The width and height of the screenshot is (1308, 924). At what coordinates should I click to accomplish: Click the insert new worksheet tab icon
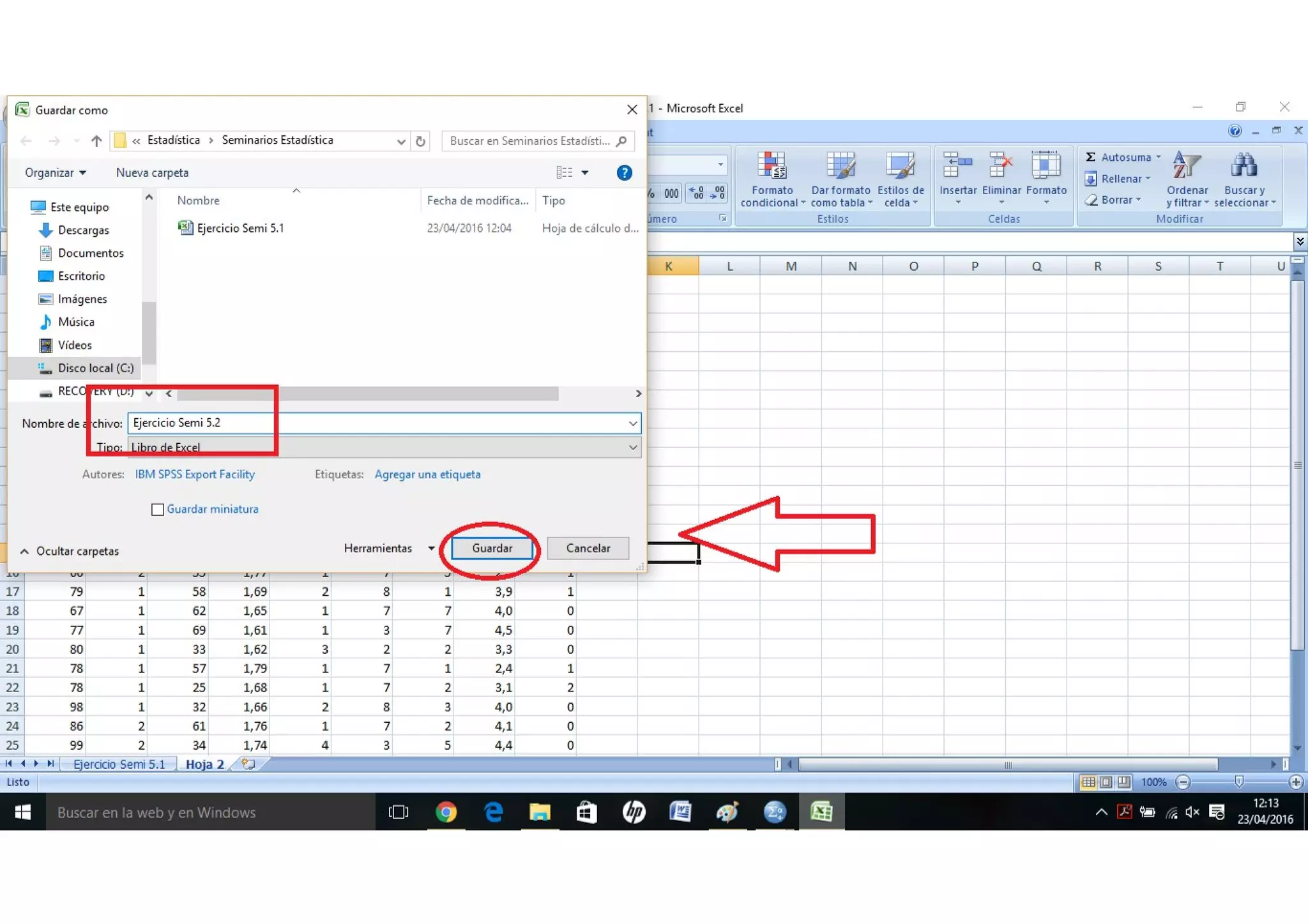248,764
